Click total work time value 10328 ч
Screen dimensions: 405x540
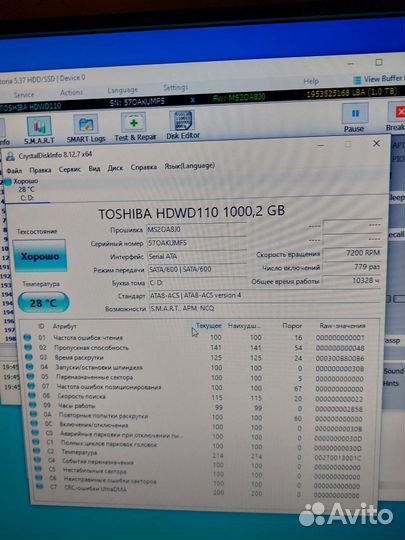(x=352, y=281)
